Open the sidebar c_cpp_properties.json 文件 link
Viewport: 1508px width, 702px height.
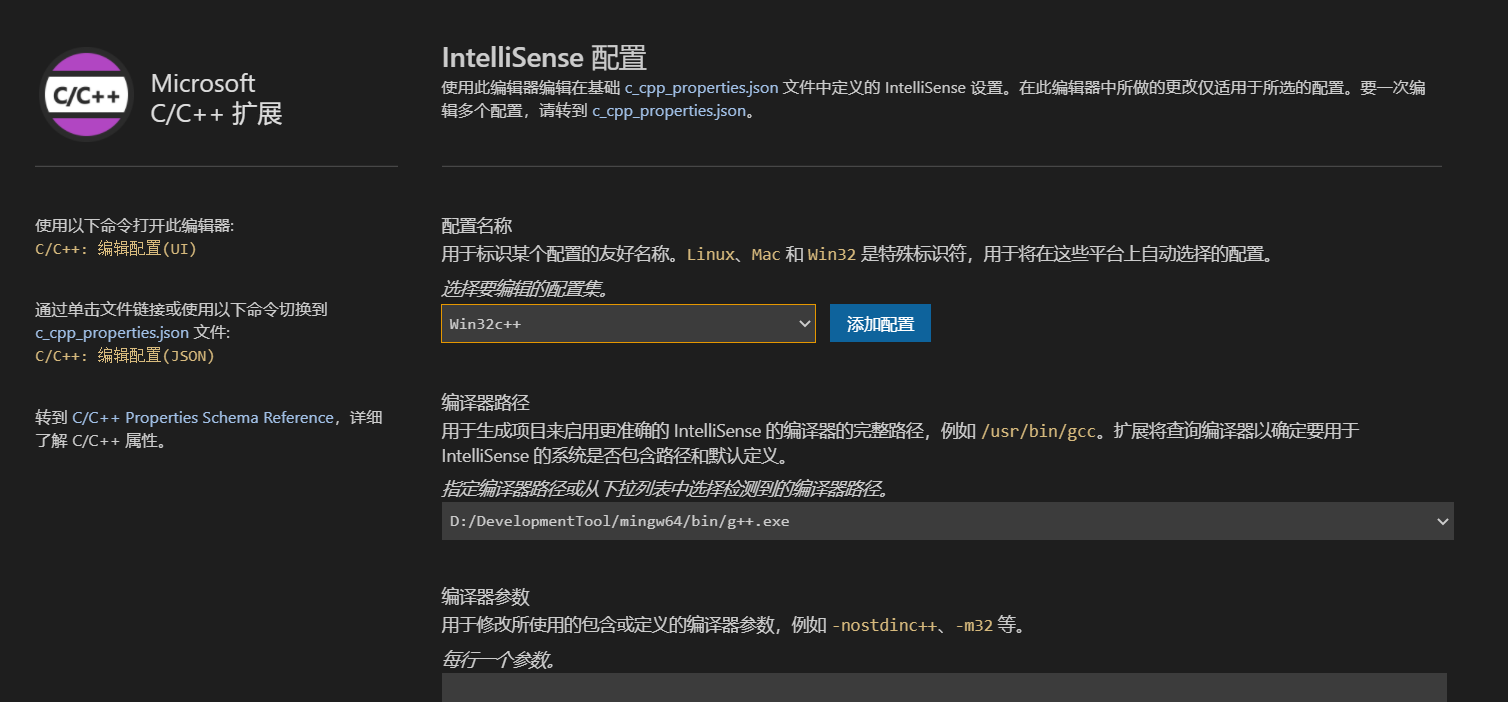[x=112, y=332]
